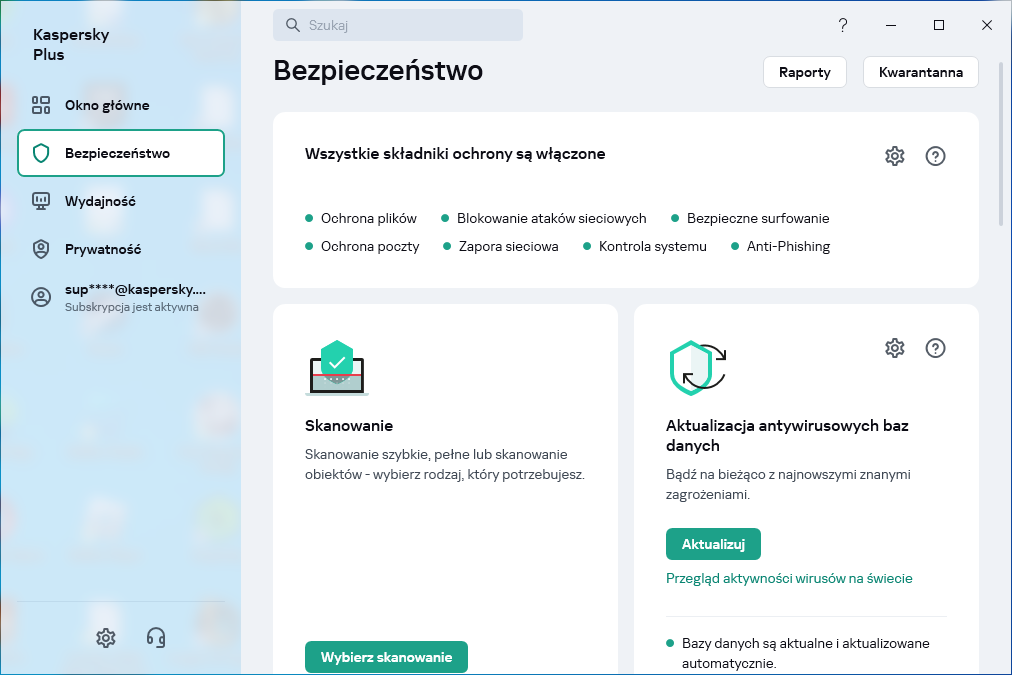Switch to Prywatność section
Viewport: 1012px width, 675px height.
tap(103, 249)
